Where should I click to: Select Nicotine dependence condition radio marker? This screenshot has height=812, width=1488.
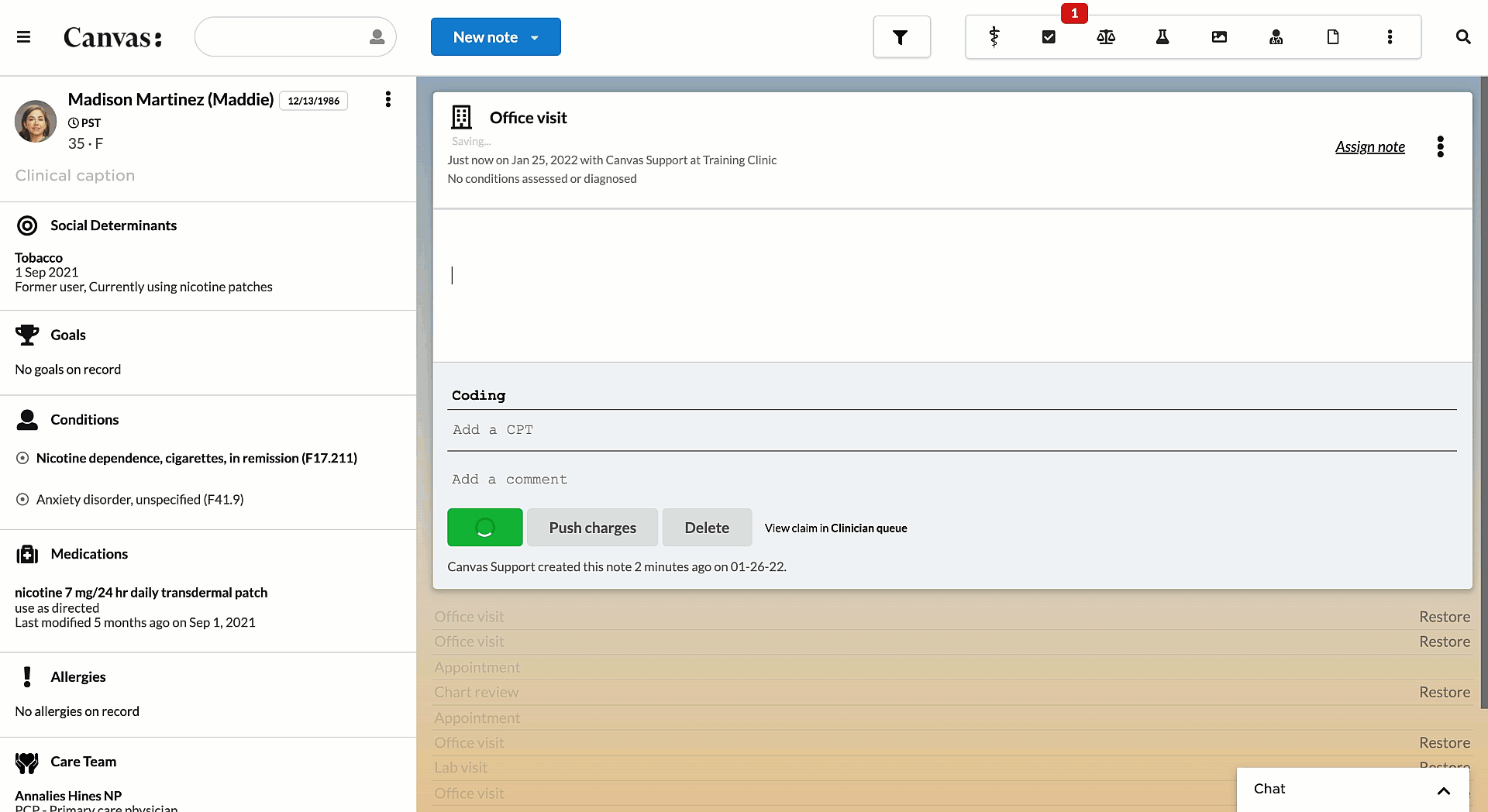click(x=22, y=459)
